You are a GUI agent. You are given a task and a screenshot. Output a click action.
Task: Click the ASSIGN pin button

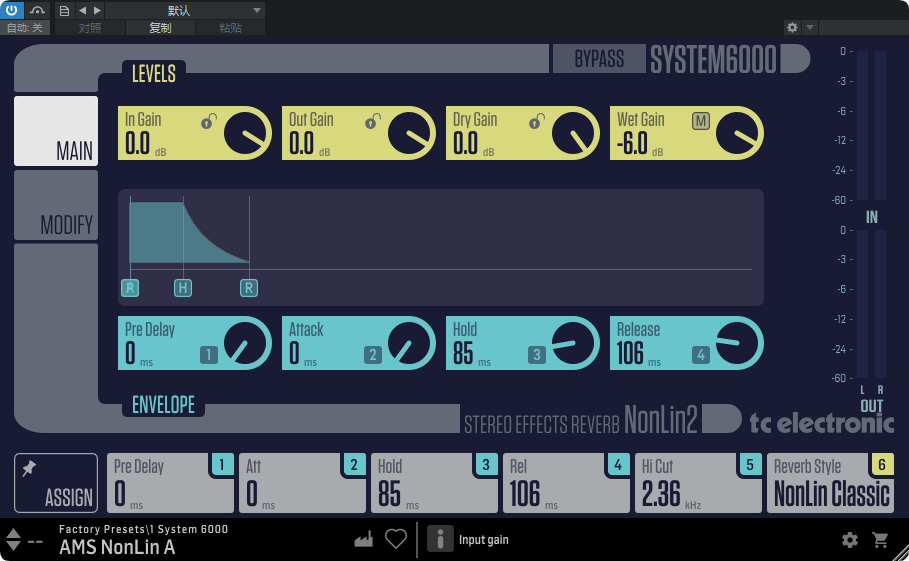point(56,483)
